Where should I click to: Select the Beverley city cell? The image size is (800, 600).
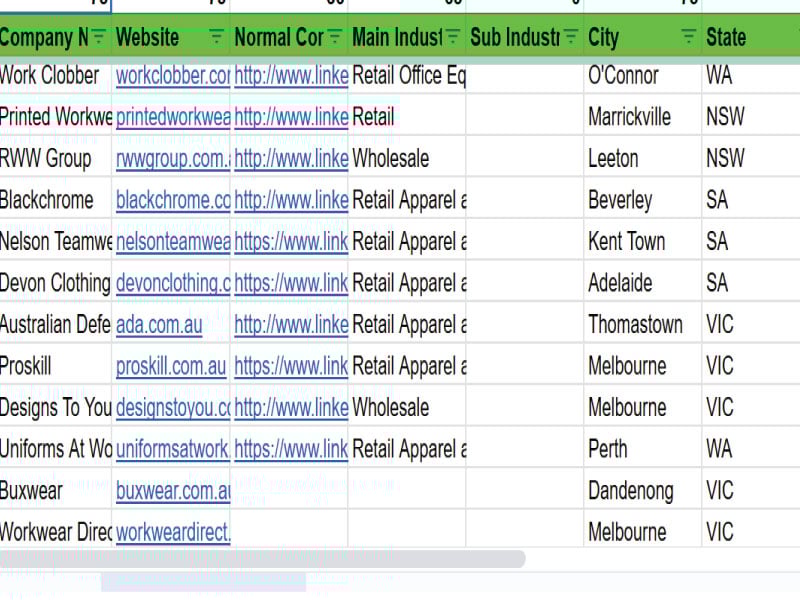[642, 199]
